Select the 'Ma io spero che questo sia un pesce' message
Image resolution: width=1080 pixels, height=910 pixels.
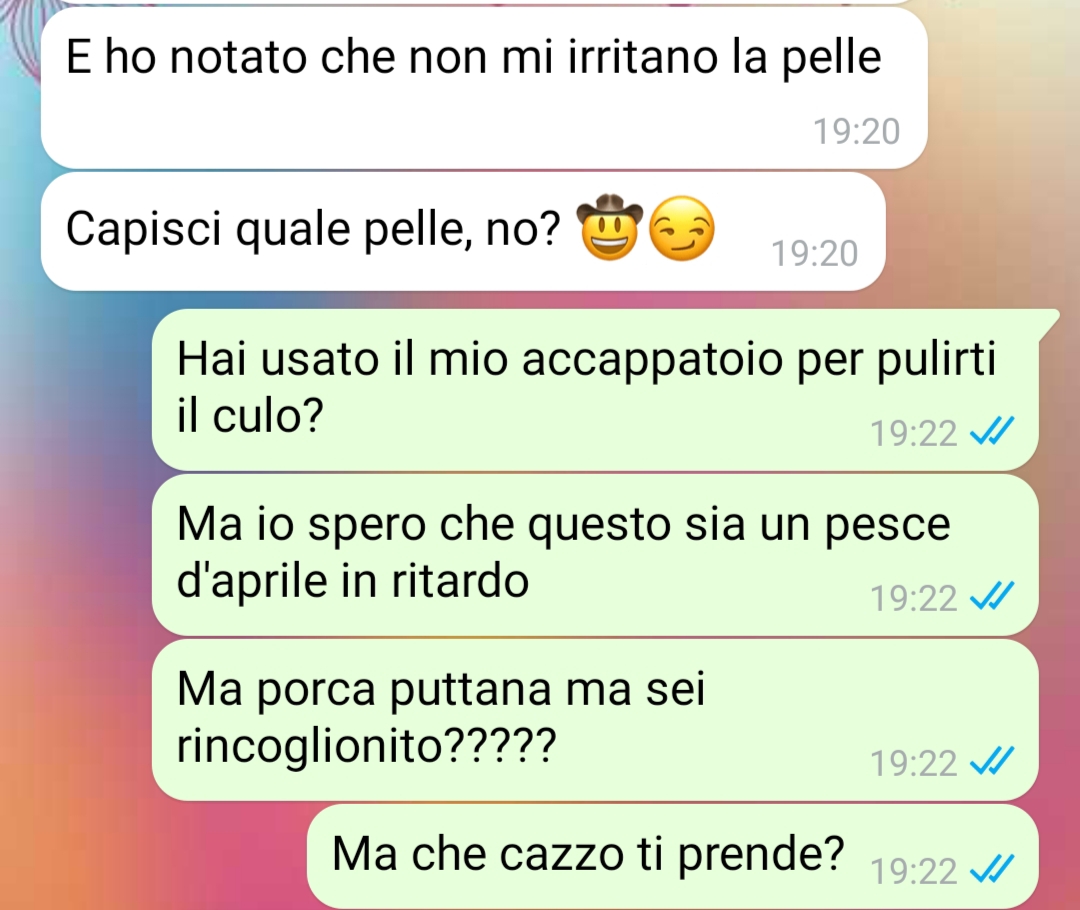[595, 555]
